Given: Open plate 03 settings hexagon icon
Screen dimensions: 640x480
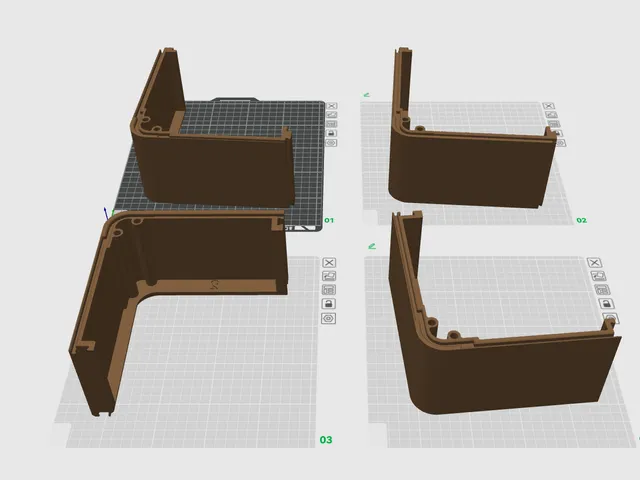Looking at the screenshot, I should (329, 318).
